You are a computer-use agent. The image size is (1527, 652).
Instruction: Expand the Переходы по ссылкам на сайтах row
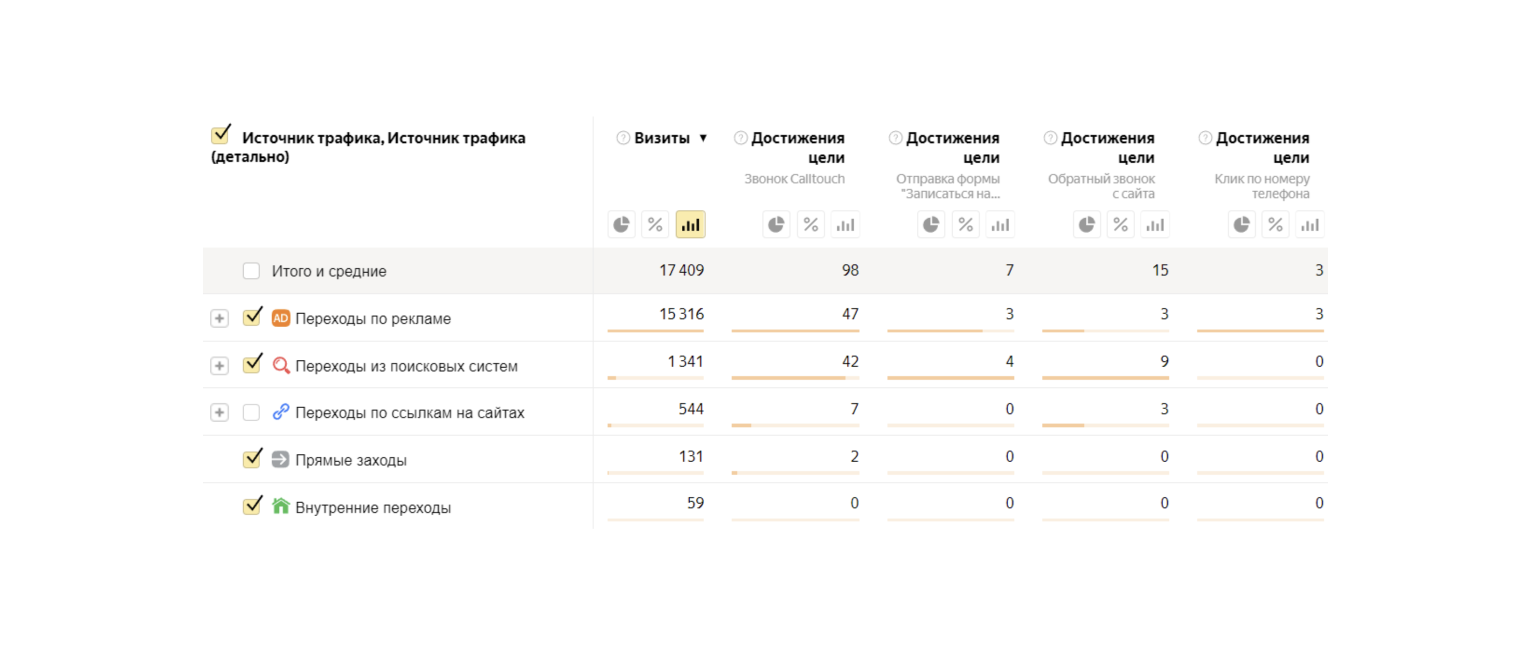219,412
